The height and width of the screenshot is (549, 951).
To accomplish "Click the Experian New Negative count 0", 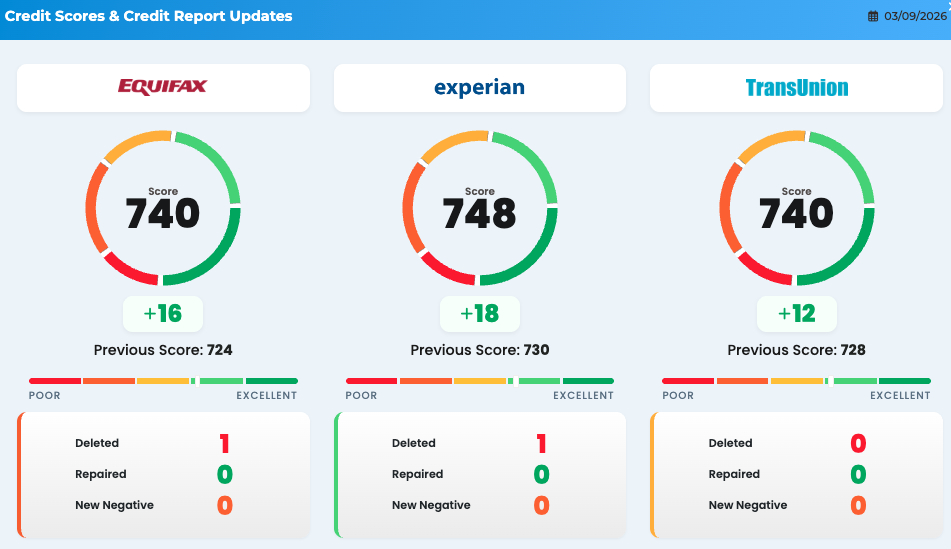I will coord(542,505).
